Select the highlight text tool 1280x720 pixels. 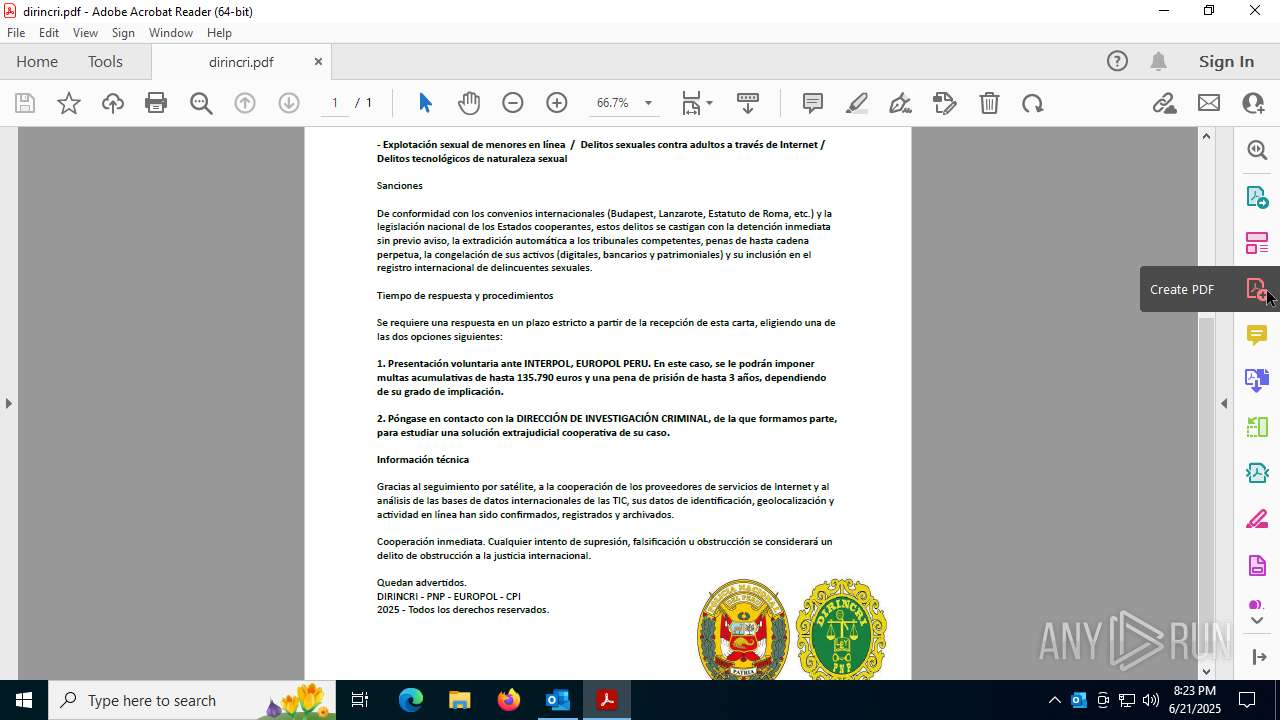(x=857, y=103)
